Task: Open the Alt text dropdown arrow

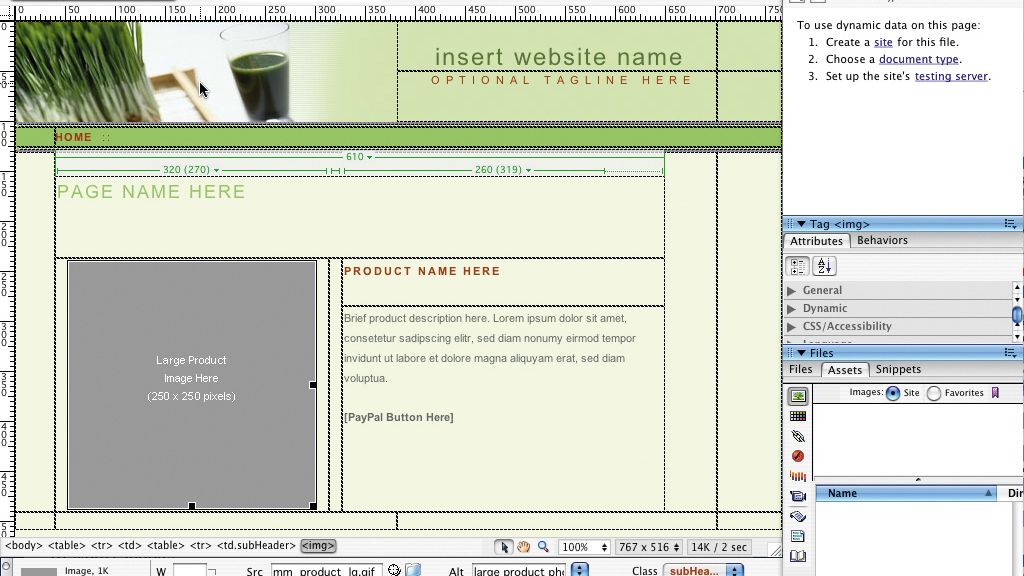Action: 579,570
